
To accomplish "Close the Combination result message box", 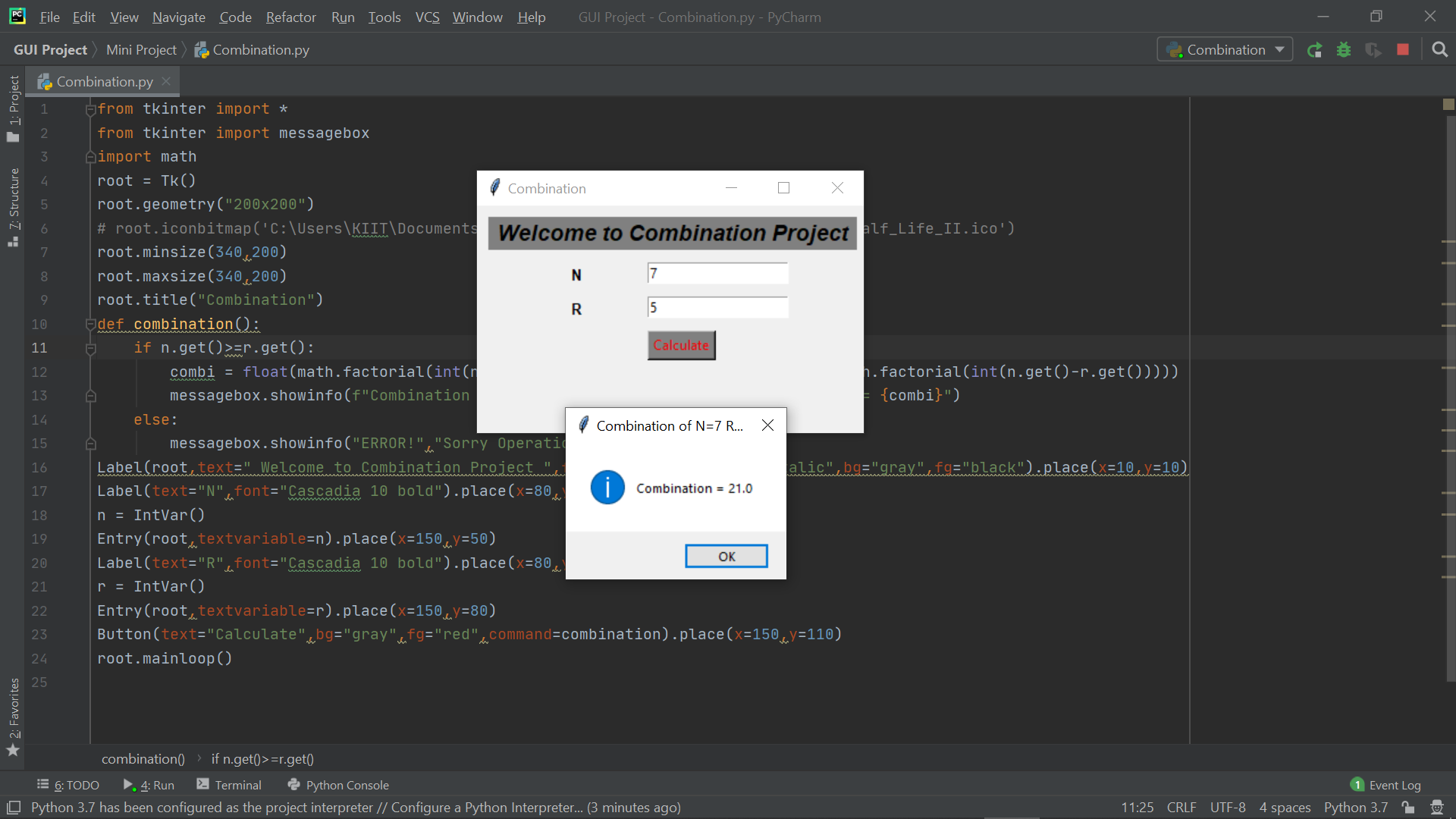I will click(x=767, y=425).
